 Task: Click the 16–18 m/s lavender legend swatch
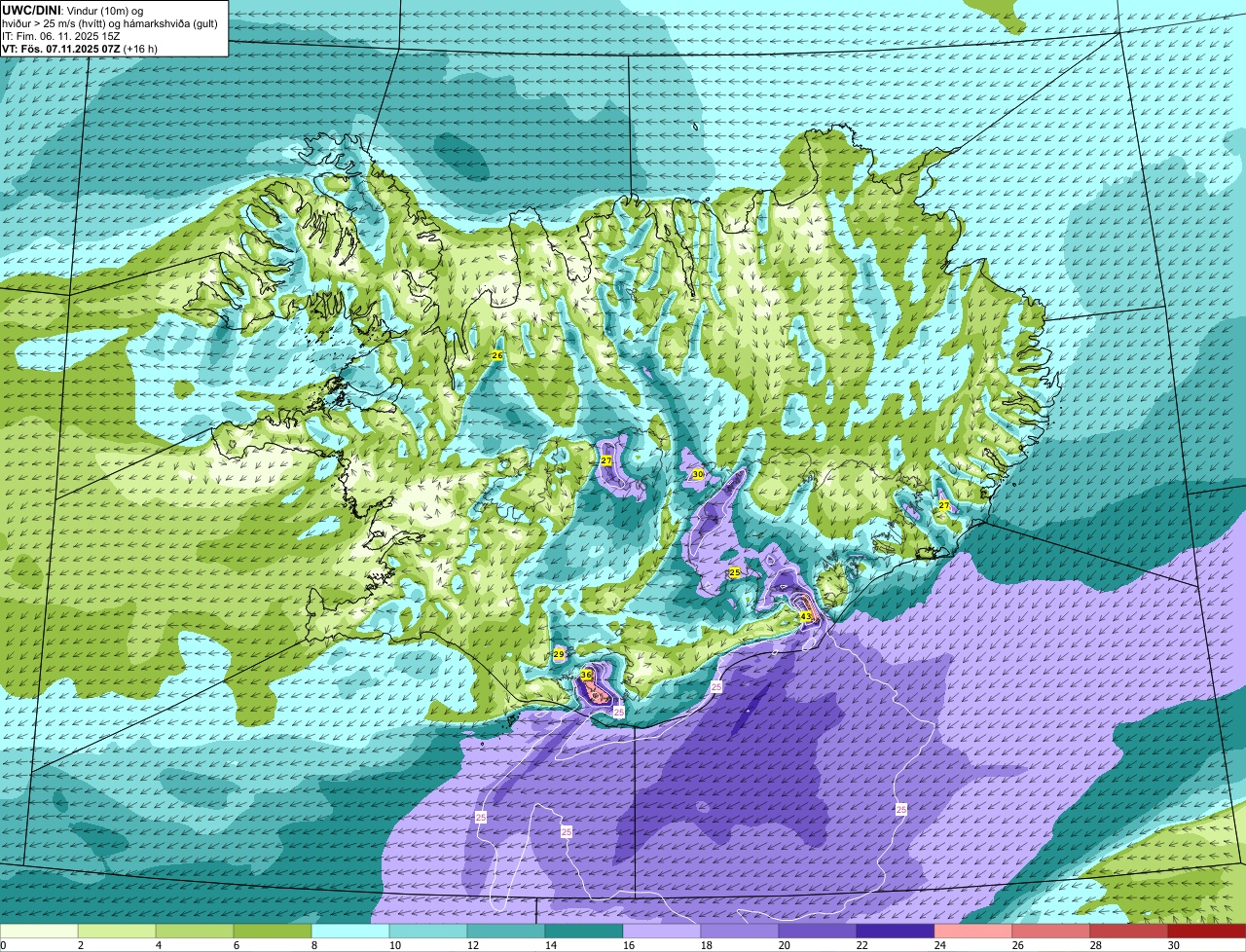click(662, 931)
